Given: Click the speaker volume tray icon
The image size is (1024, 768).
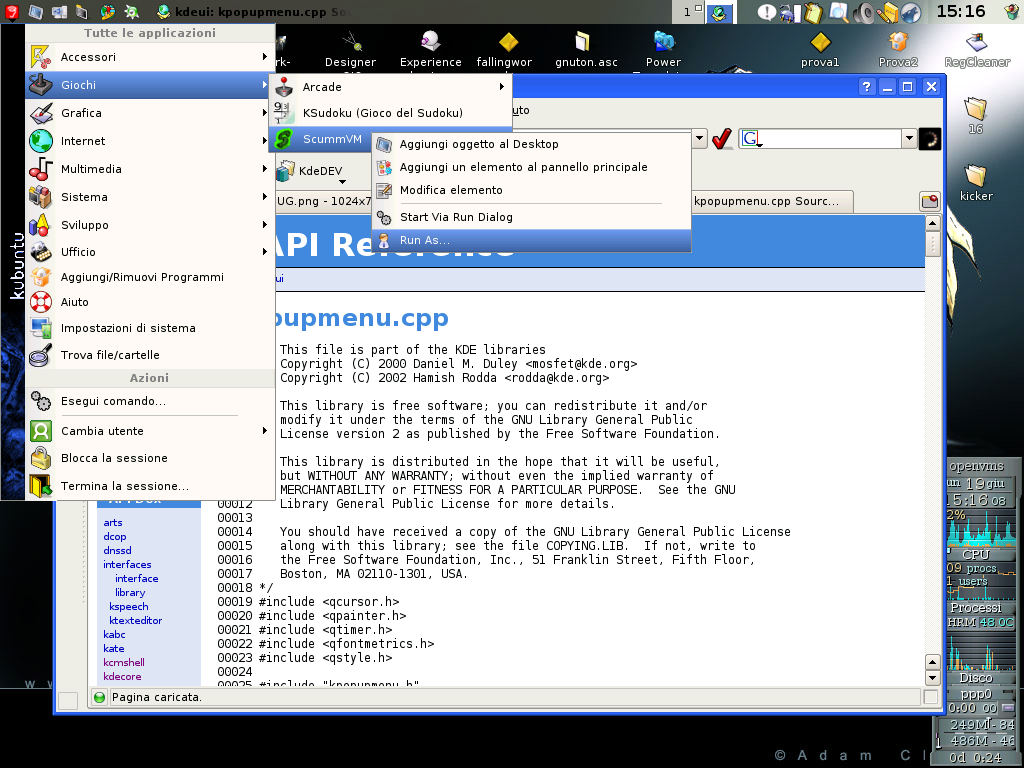Looking at the screenshot, I should (x=864, y=12).
